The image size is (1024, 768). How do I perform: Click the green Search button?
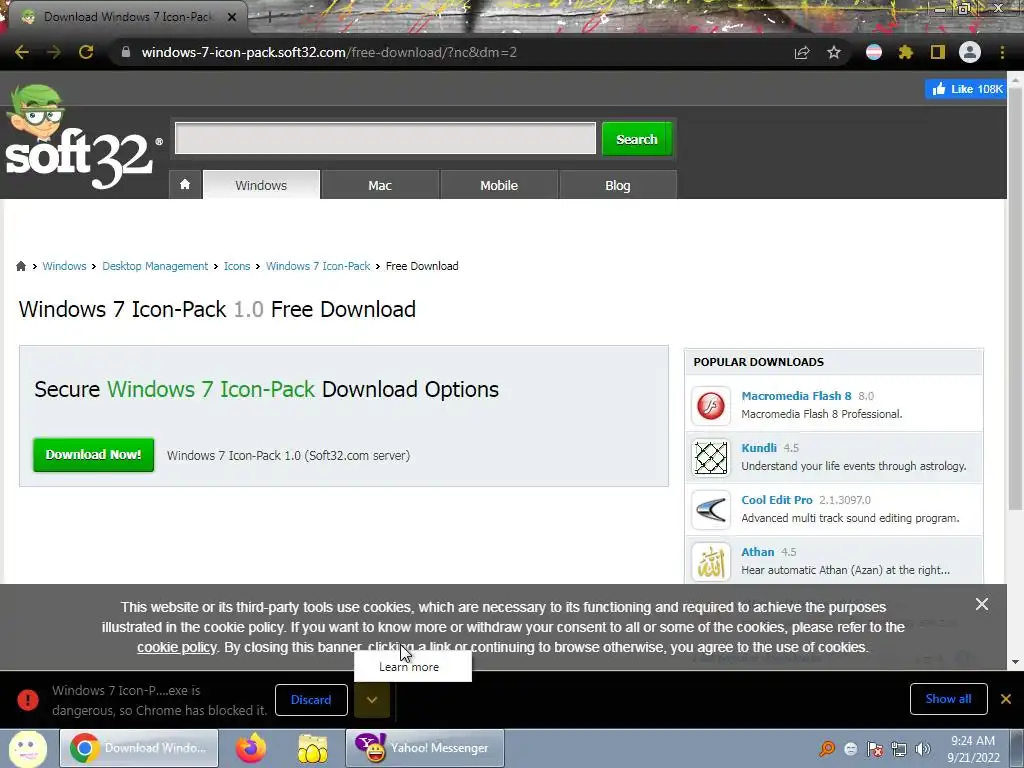[x=637, y=139]
